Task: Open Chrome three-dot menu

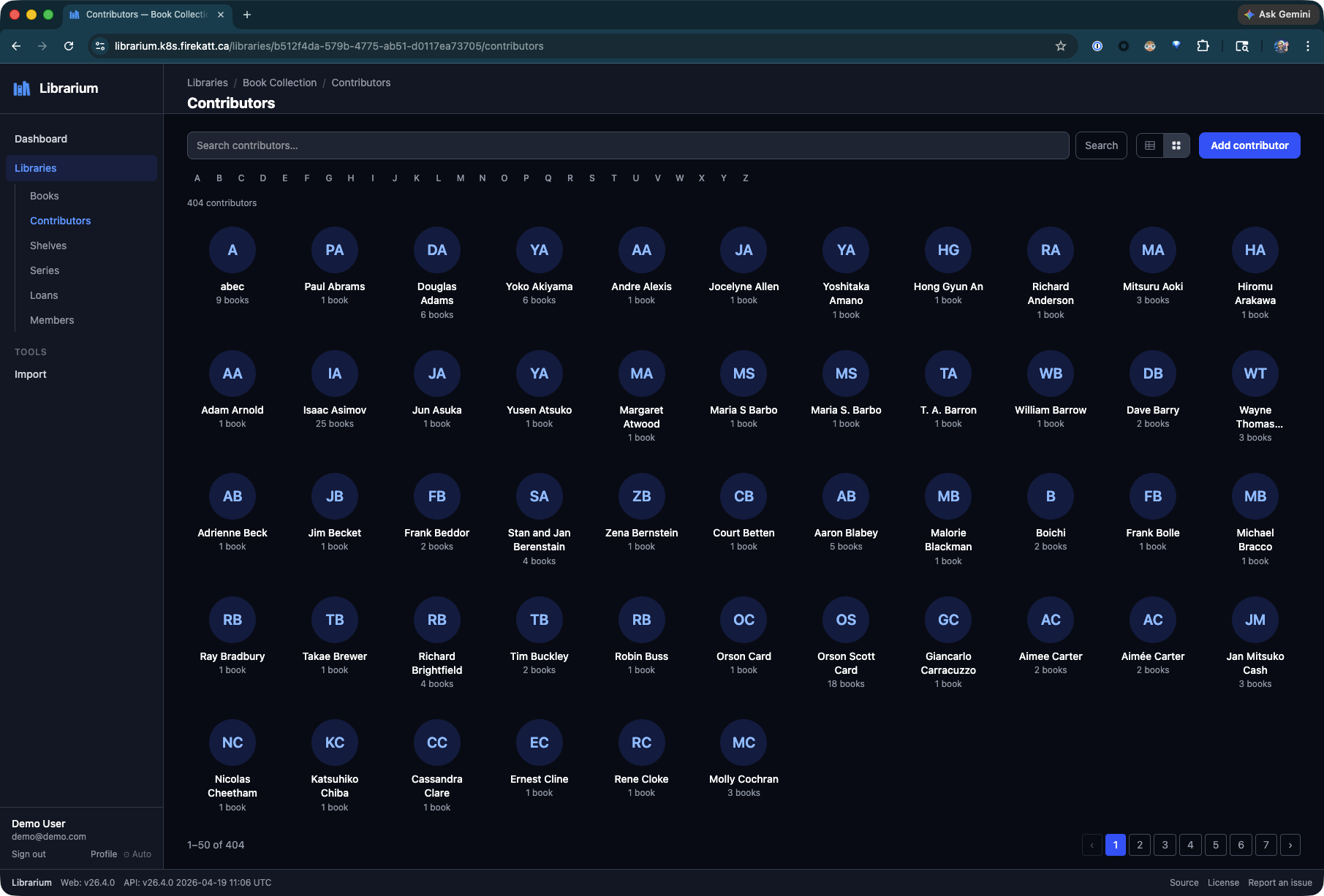Action: click(x=1308, y=46)
